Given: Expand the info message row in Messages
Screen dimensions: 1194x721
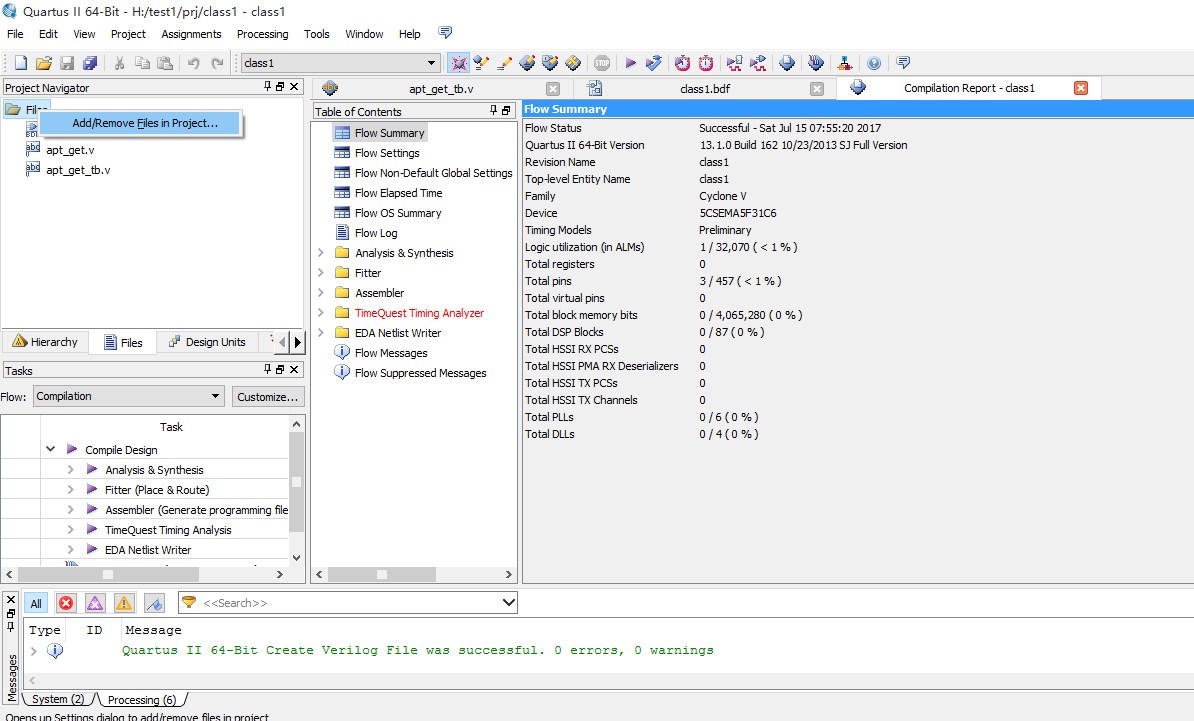Looking at the screenshot, I should tap(34, 651).
